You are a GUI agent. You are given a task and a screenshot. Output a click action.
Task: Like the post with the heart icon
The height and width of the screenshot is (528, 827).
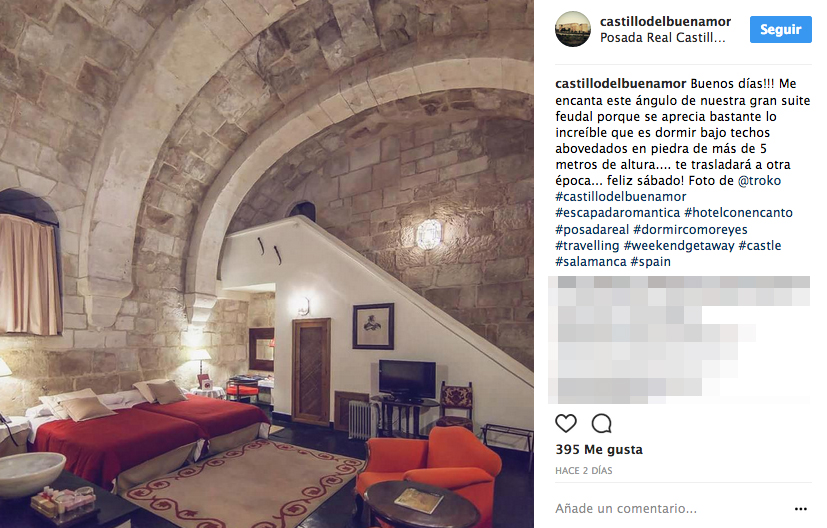[x=565, y=423]
